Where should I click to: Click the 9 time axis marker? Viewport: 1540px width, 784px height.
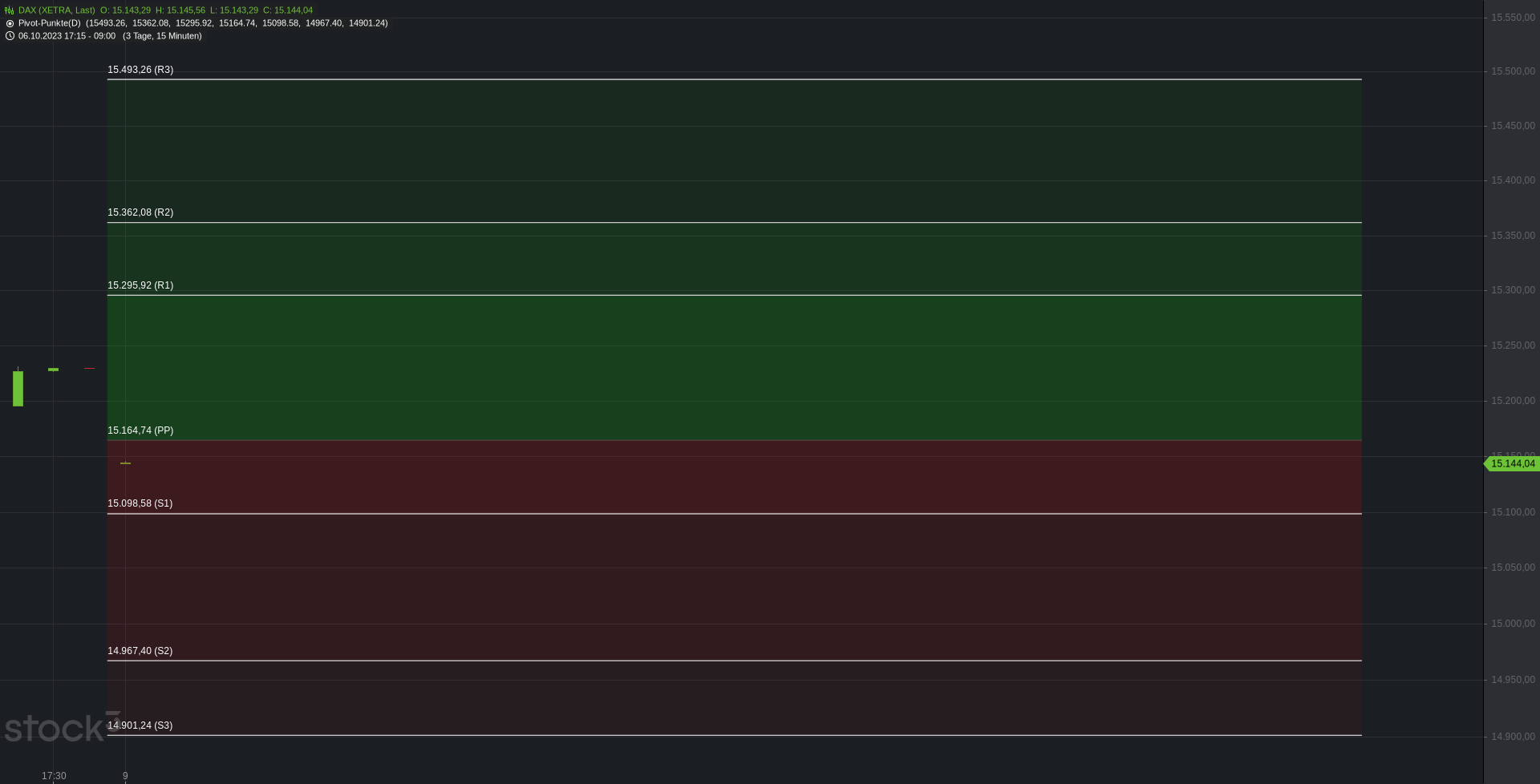(x=125, y=776)
